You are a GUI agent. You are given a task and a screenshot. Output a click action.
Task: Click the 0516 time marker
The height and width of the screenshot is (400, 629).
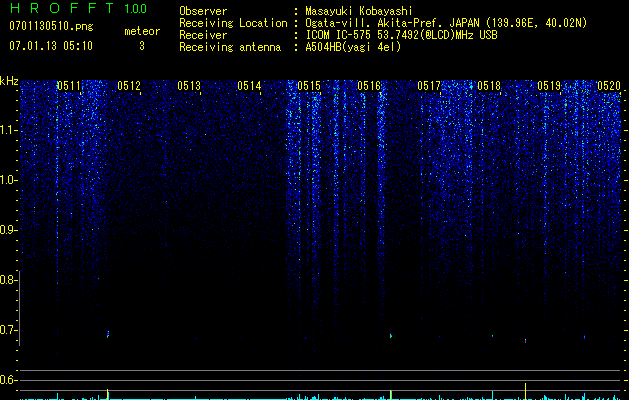[369, 86]
